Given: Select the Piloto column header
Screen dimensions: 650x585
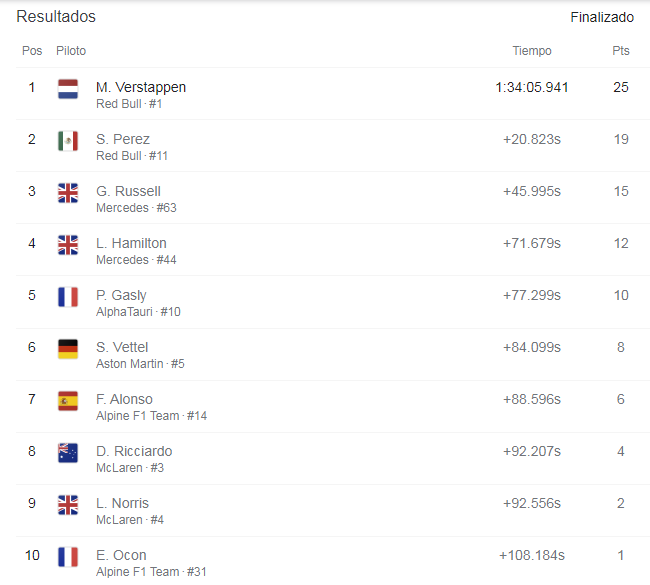Looking at the screenshot, I should tap(71, 51).
